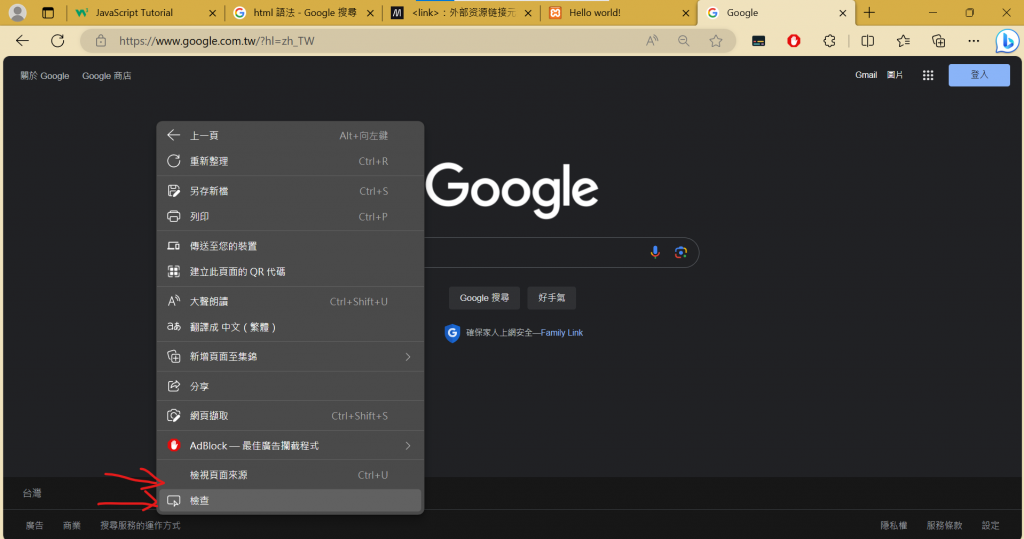Click the browser back arrow button
Image resolution: width=1024 pixels, height=539 pixels.
[22, 41]
